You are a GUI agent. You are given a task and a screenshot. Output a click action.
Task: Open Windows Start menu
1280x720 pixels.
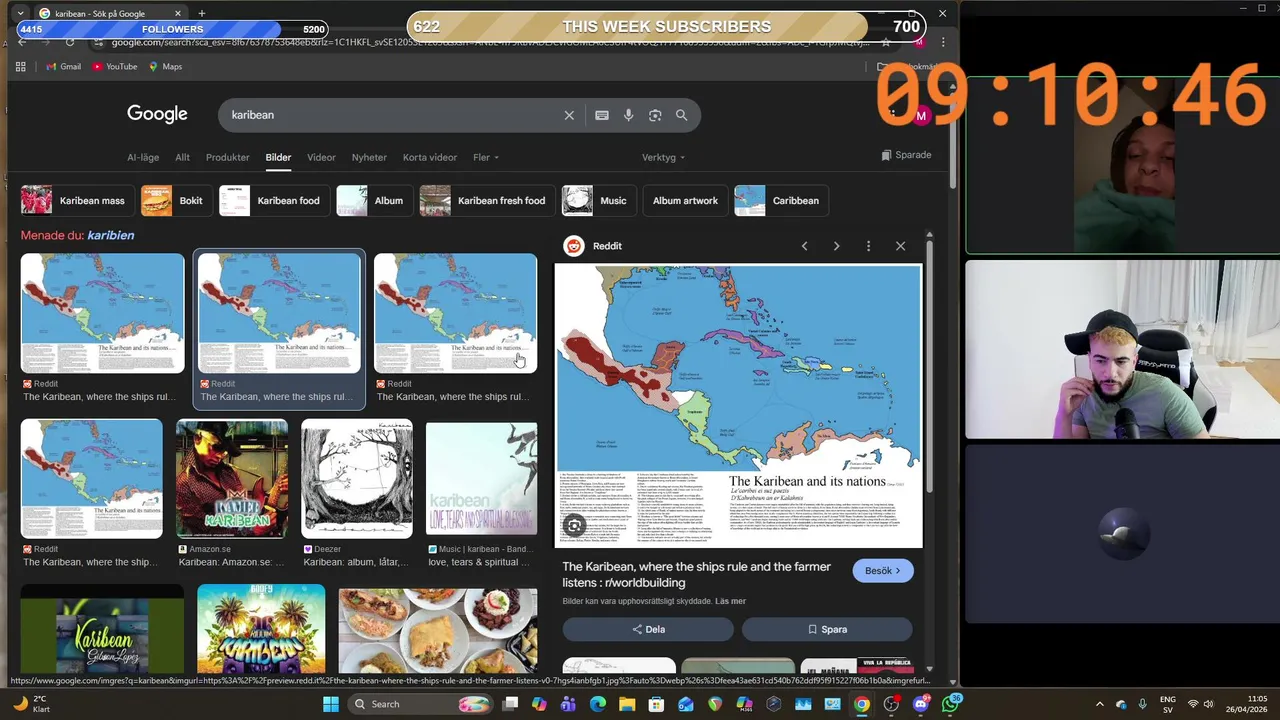pyautogui.click(x=331, y=704)
